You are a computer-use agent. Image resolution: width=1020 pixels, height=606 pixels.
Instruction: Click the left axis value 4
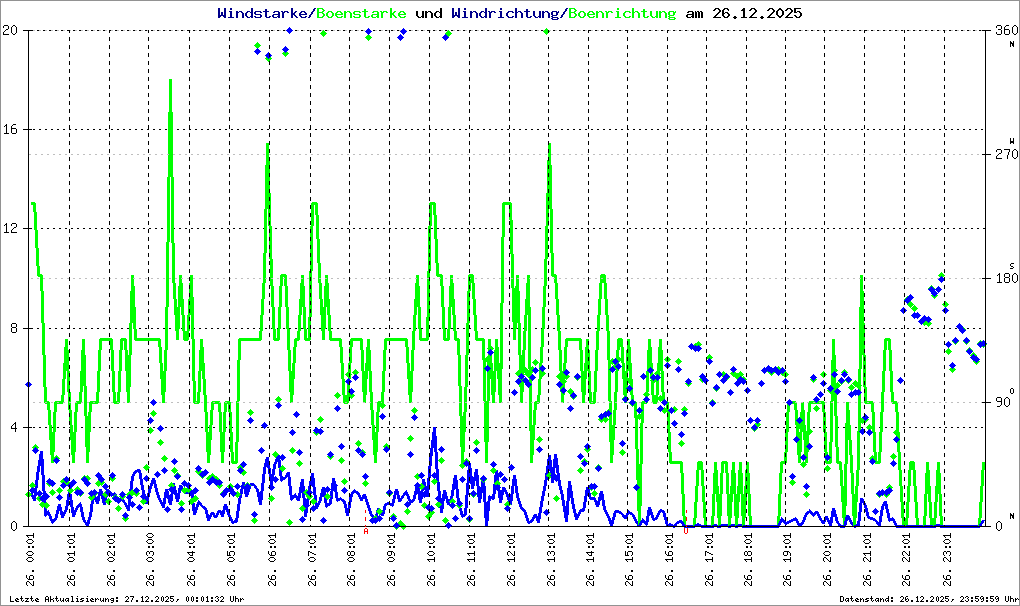click(x=13, y=427)
